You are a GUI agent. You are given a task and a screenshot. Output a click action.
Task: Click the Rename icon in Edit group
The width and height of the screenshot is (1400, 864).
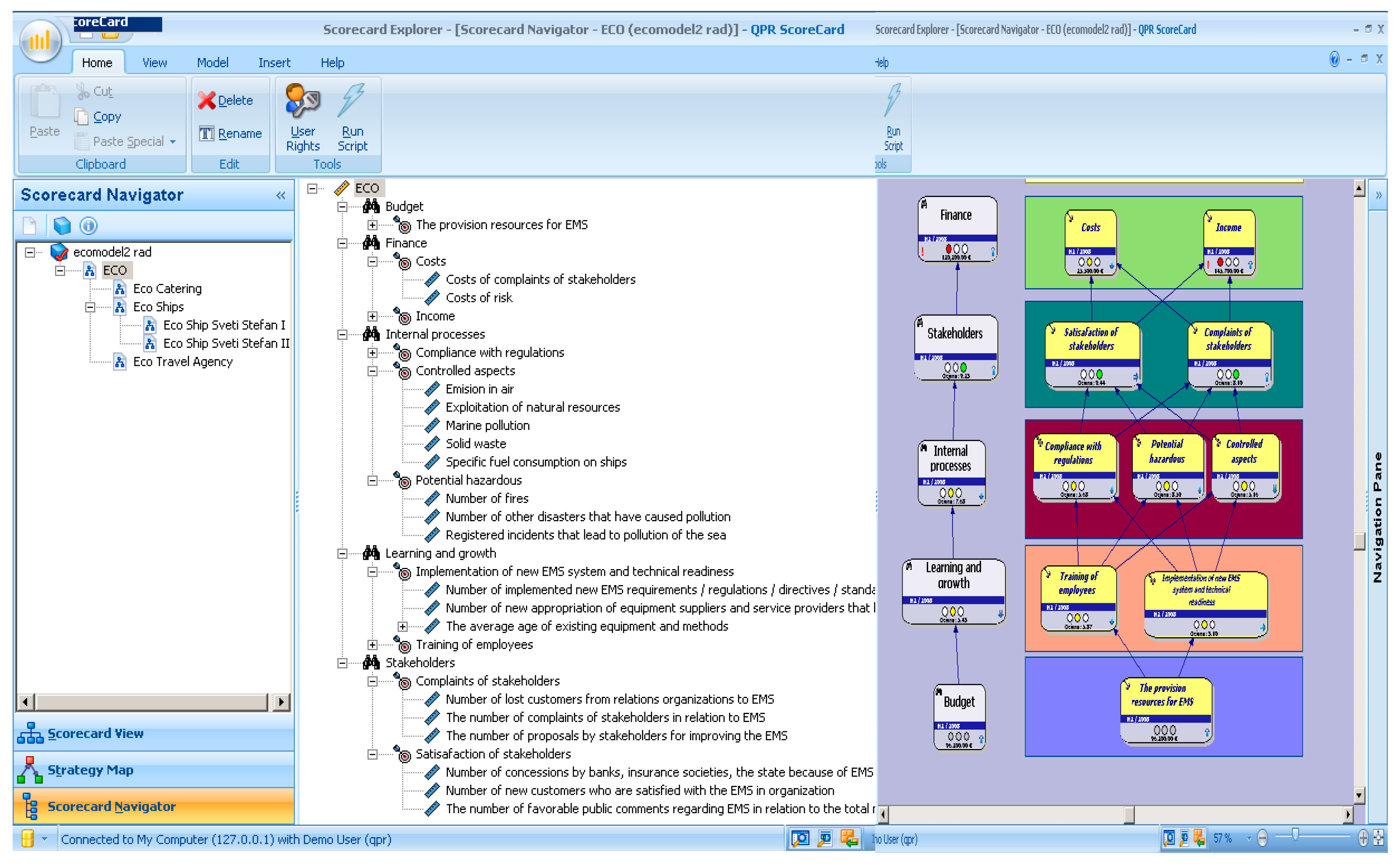click(206, 134)
